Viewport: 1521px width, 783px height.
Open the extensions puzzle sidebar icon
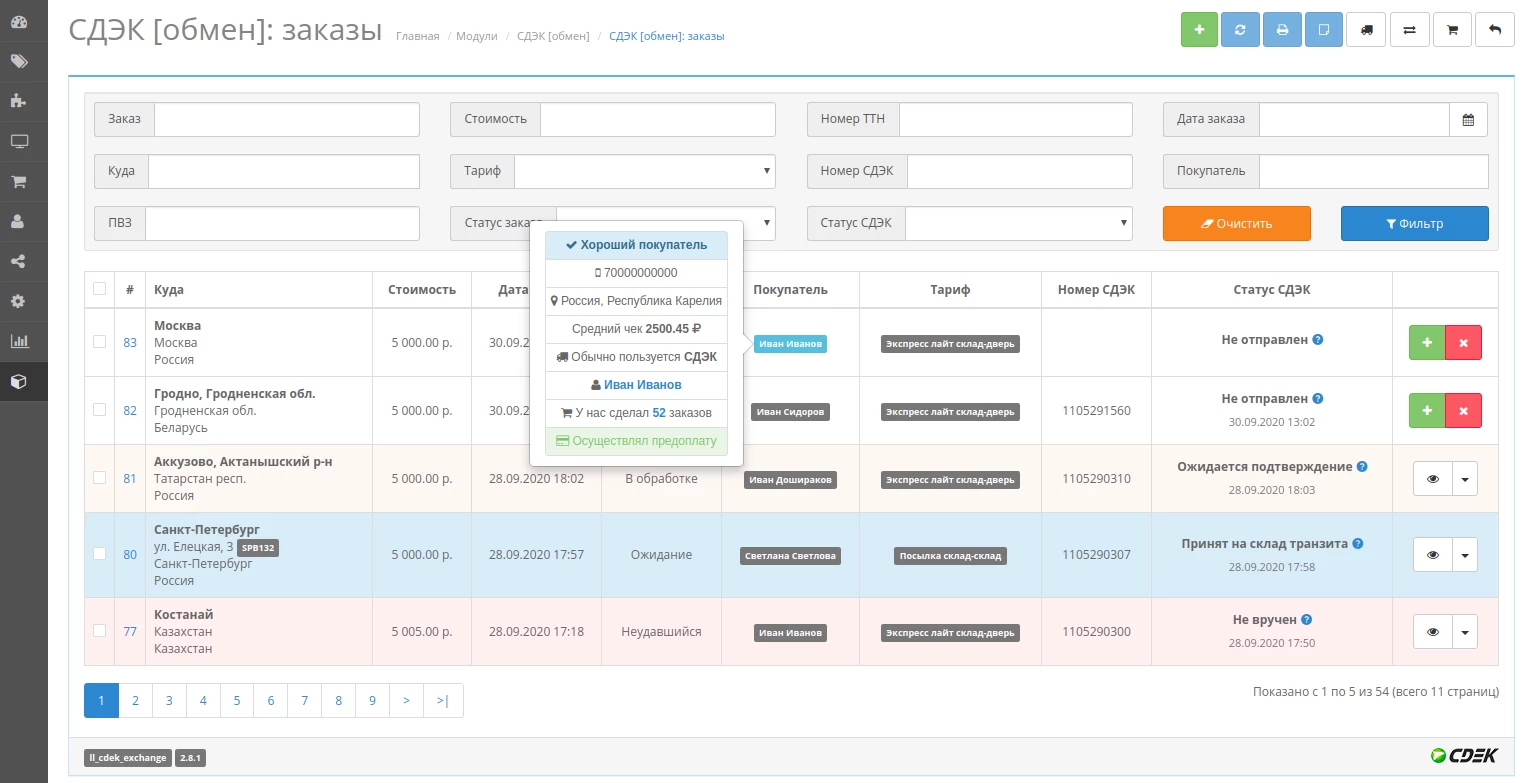click(19, 102)
